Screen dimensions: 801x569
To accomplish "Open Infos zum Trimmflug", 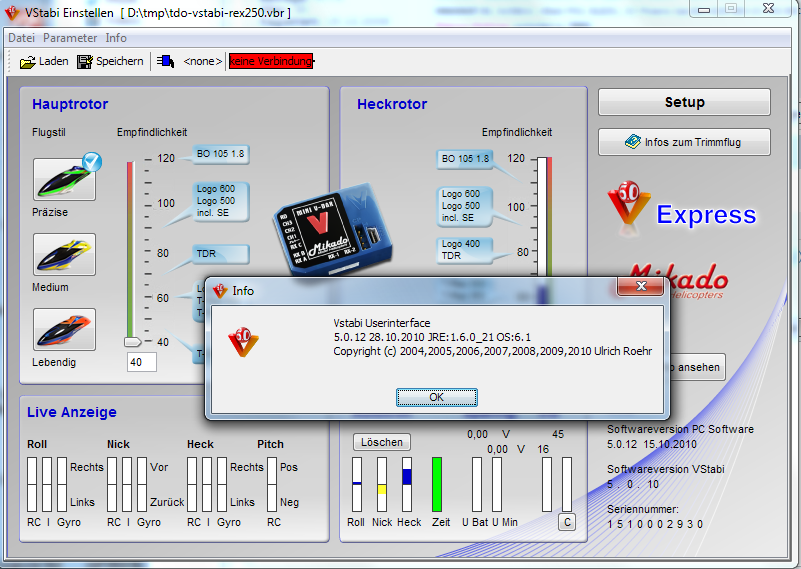I will tap(685, 142).
